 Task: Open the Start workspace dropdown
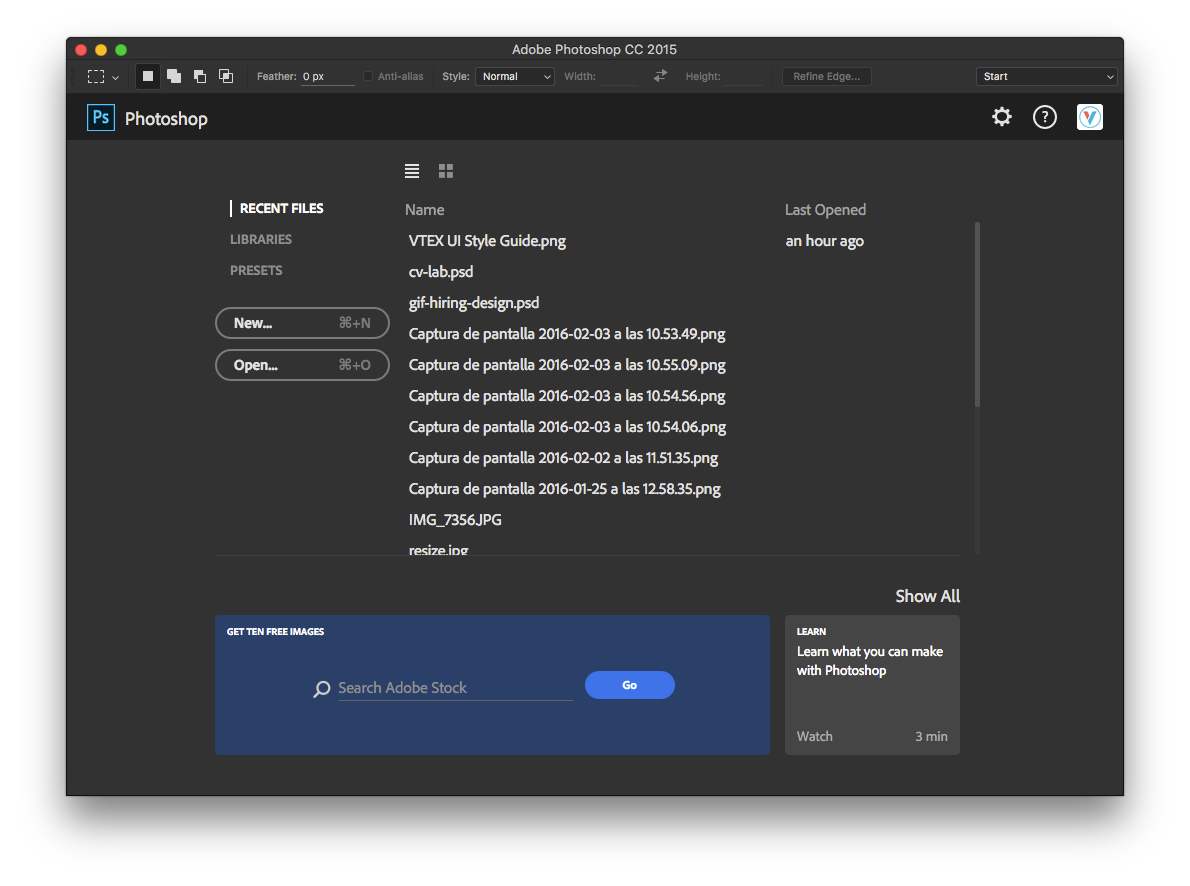point(1047,77)
